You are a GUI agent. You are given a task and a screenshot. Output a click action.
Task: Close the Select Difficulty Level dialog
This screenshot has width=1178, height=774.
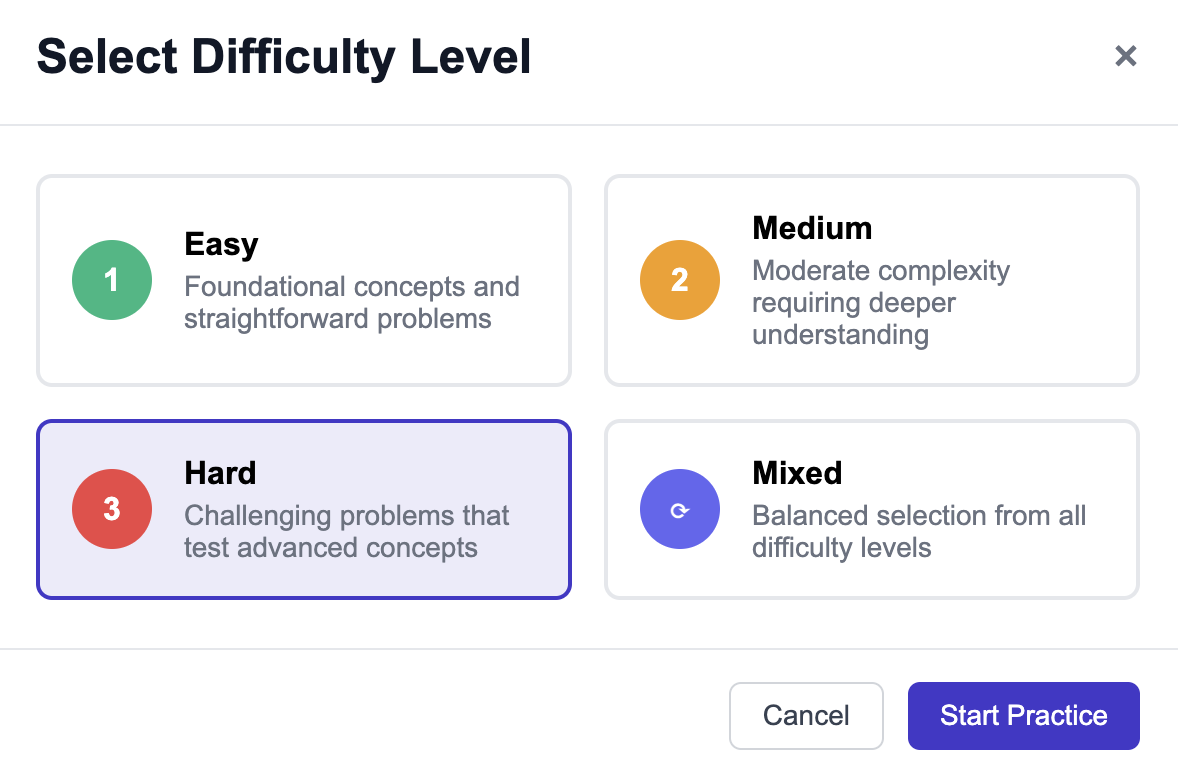[x=1126, y=56]
